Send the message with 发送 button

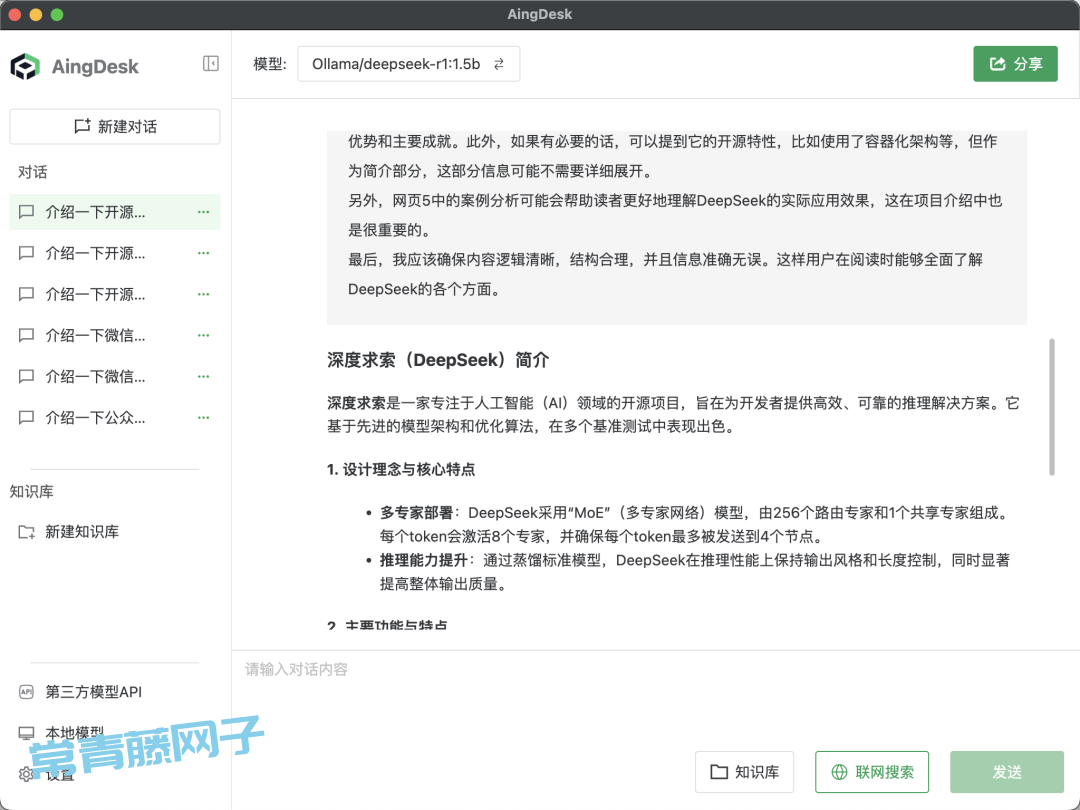coord(1007,772)
